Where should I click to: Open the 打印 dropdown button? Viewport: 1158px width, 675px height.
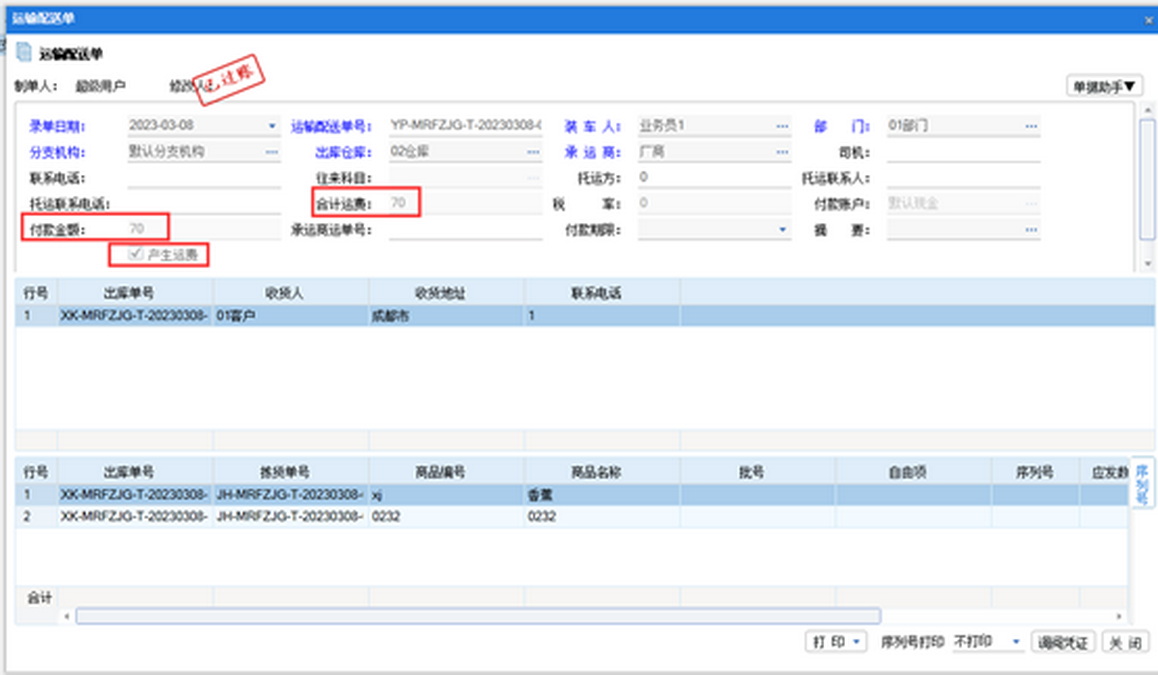(836, 642)
